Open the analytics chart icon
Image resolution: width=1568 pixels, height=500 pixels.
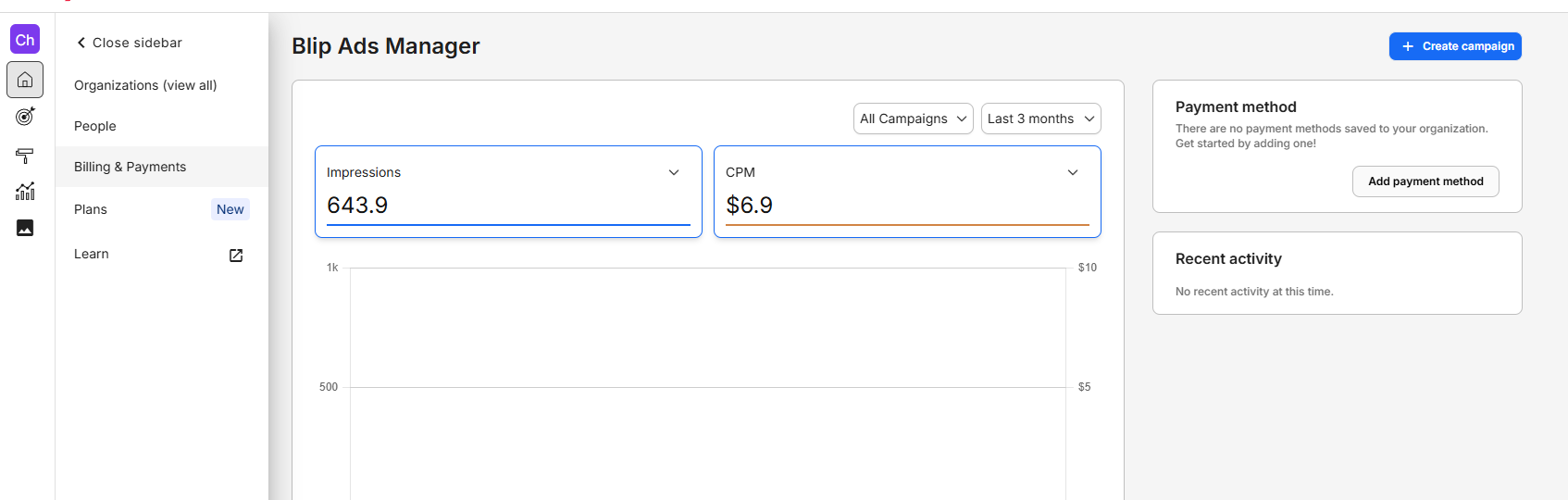click(x=25, y=191)
